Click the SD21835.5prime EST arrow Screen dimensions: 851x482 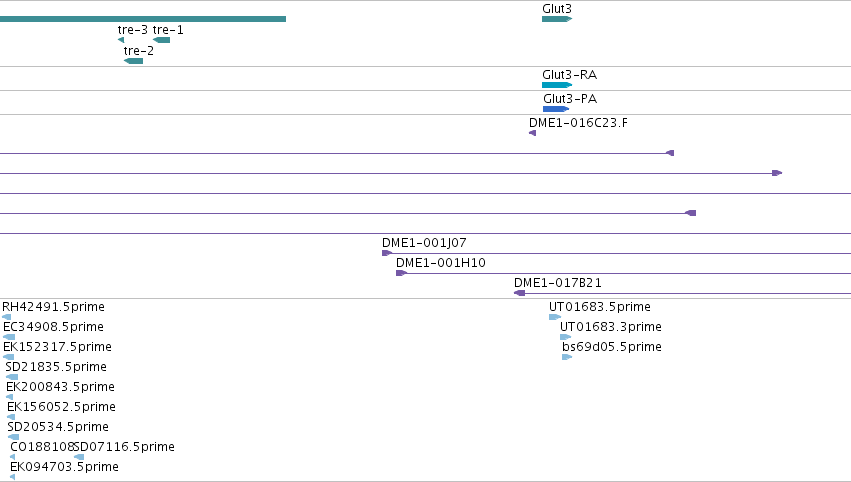point(12,377)
